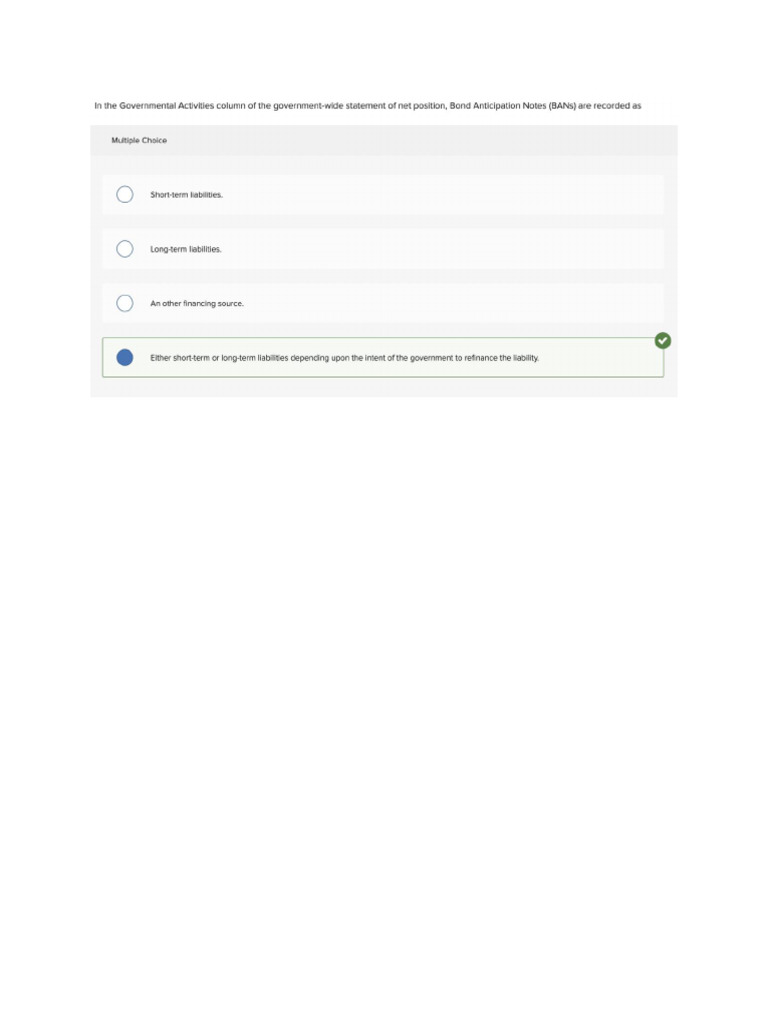The height and width of the screenshot is (1024, 768).
Task: Click the word column in the question
Action: pos(231,106)
